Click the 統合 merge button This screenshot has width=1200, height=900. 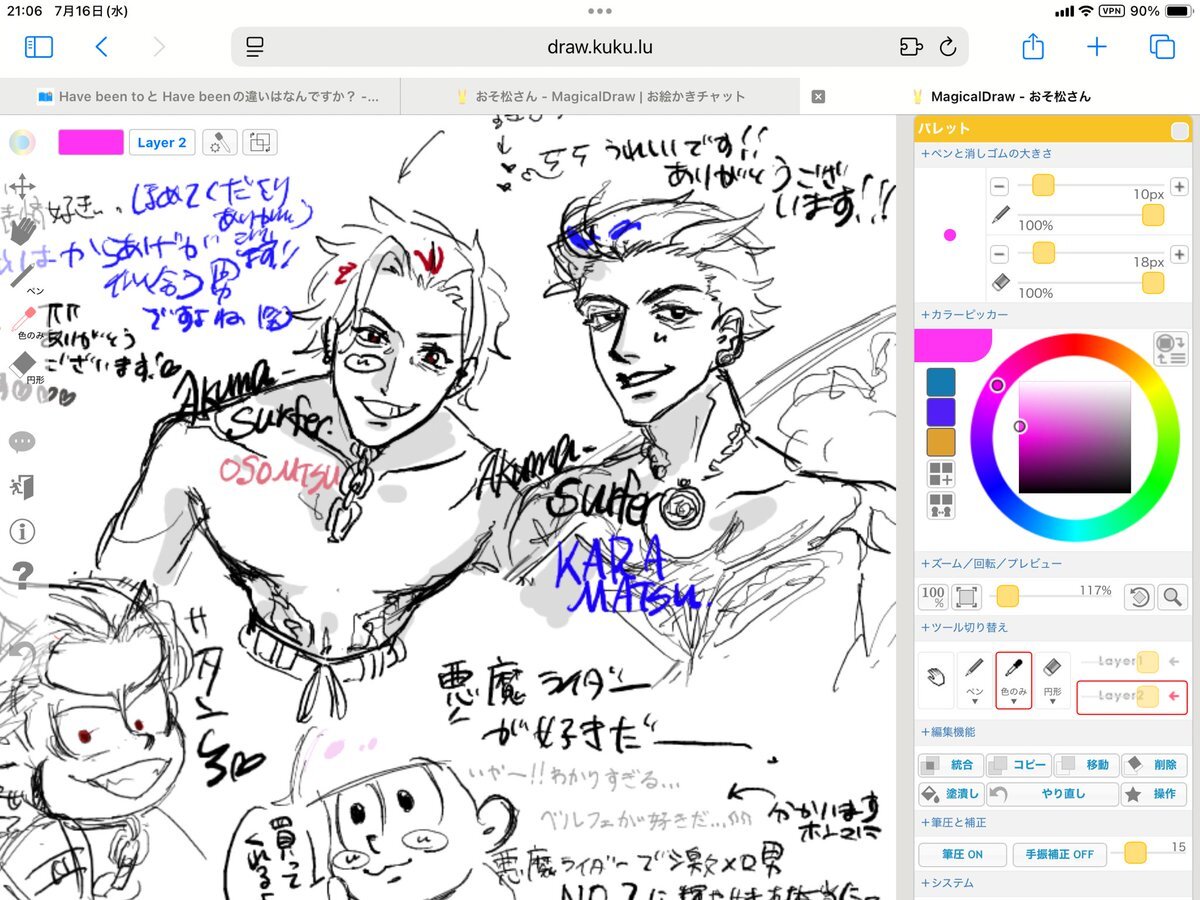(x=950, y=765)
